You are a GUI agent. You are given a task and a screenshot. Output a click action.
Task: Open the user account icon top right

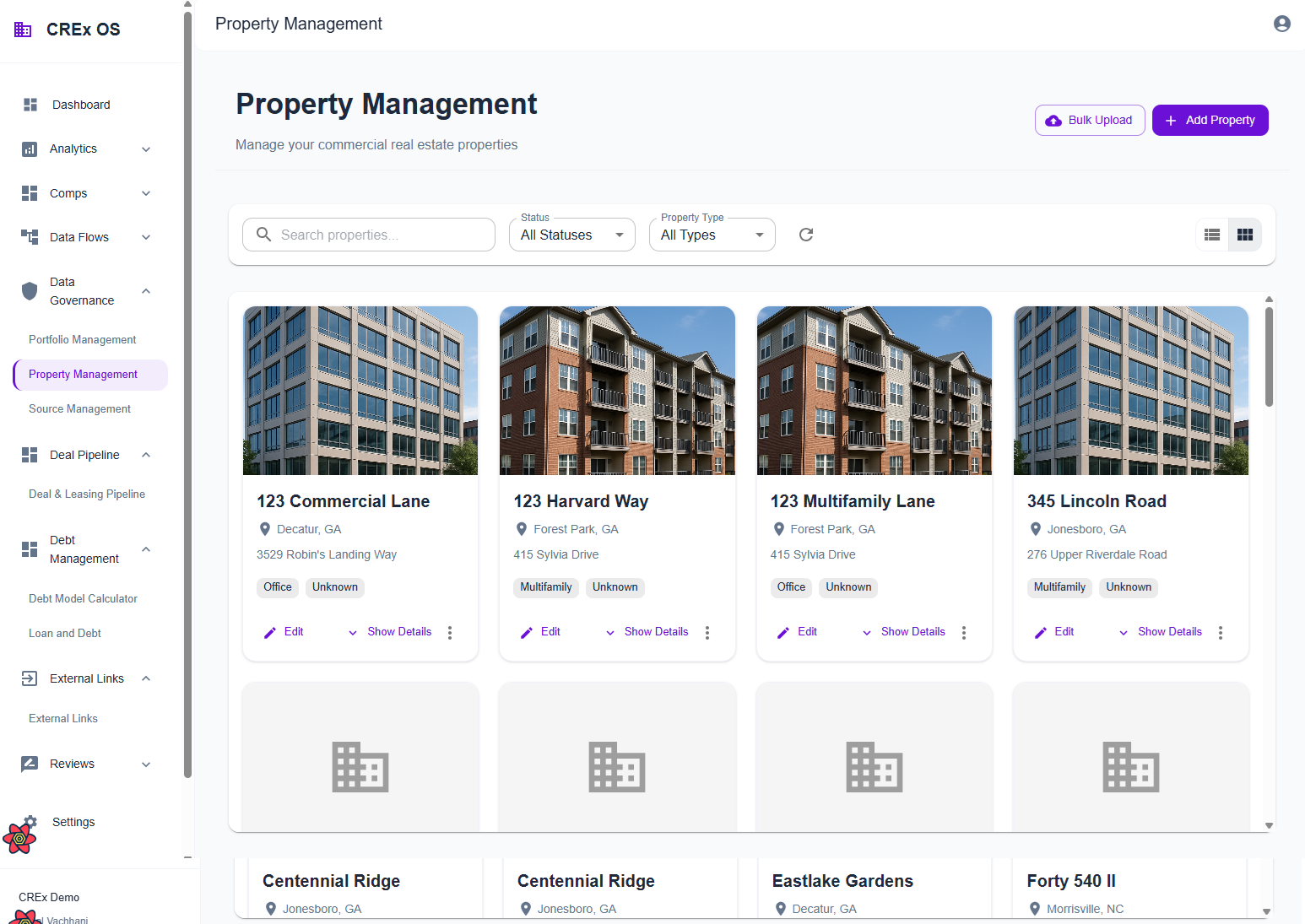1281,24
